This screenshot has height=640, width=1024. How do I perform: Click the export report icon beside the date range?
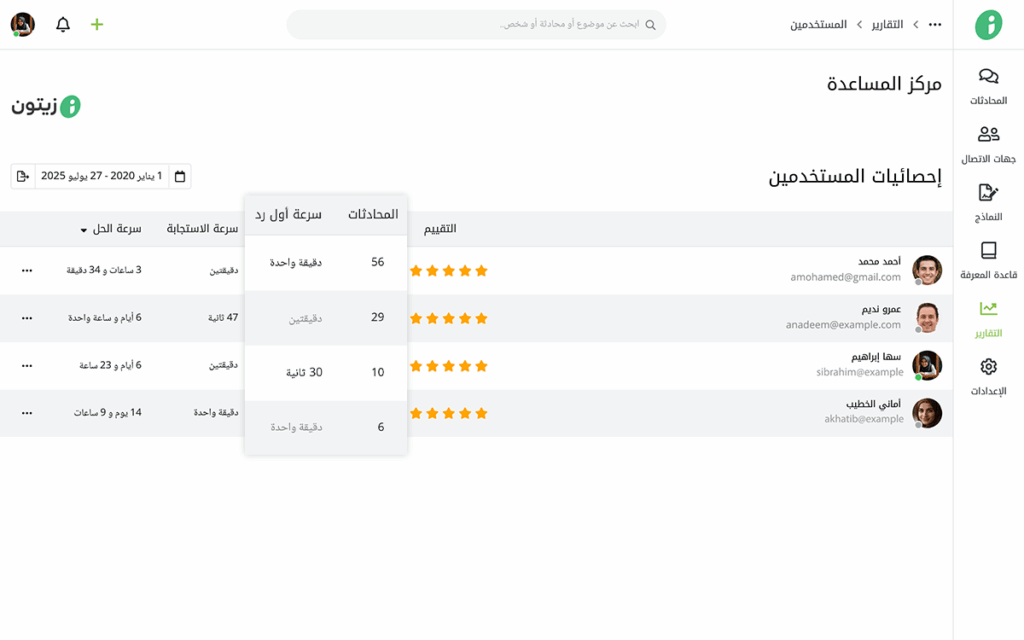(23, 176)
